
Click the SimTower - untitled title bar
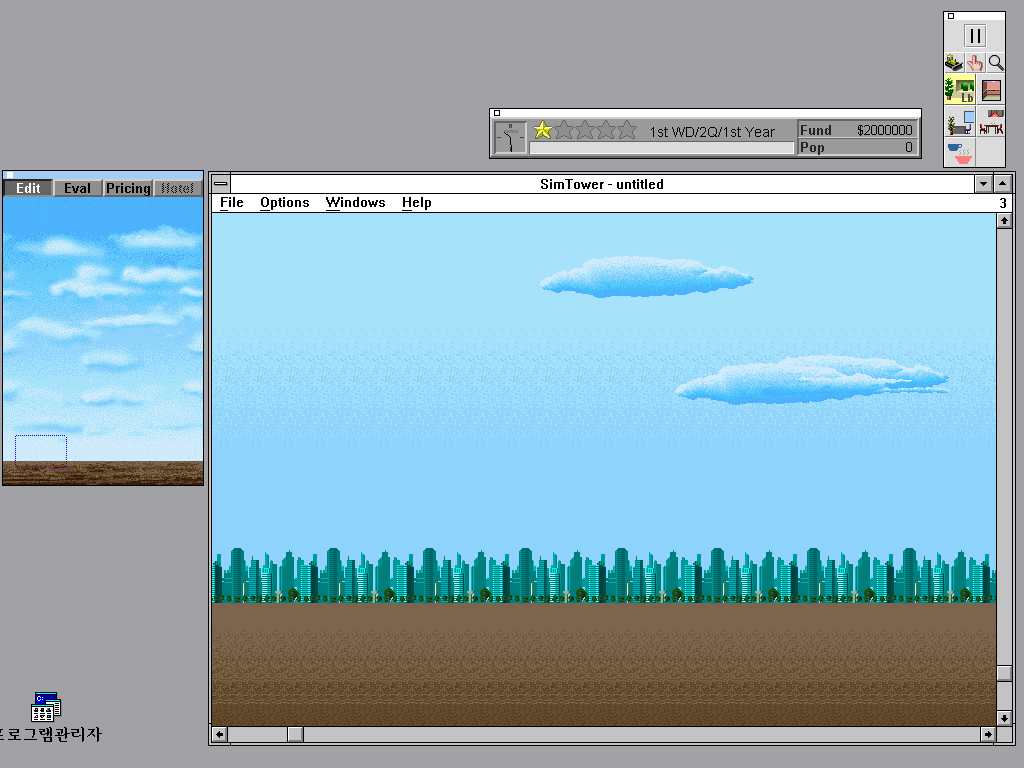601,184
